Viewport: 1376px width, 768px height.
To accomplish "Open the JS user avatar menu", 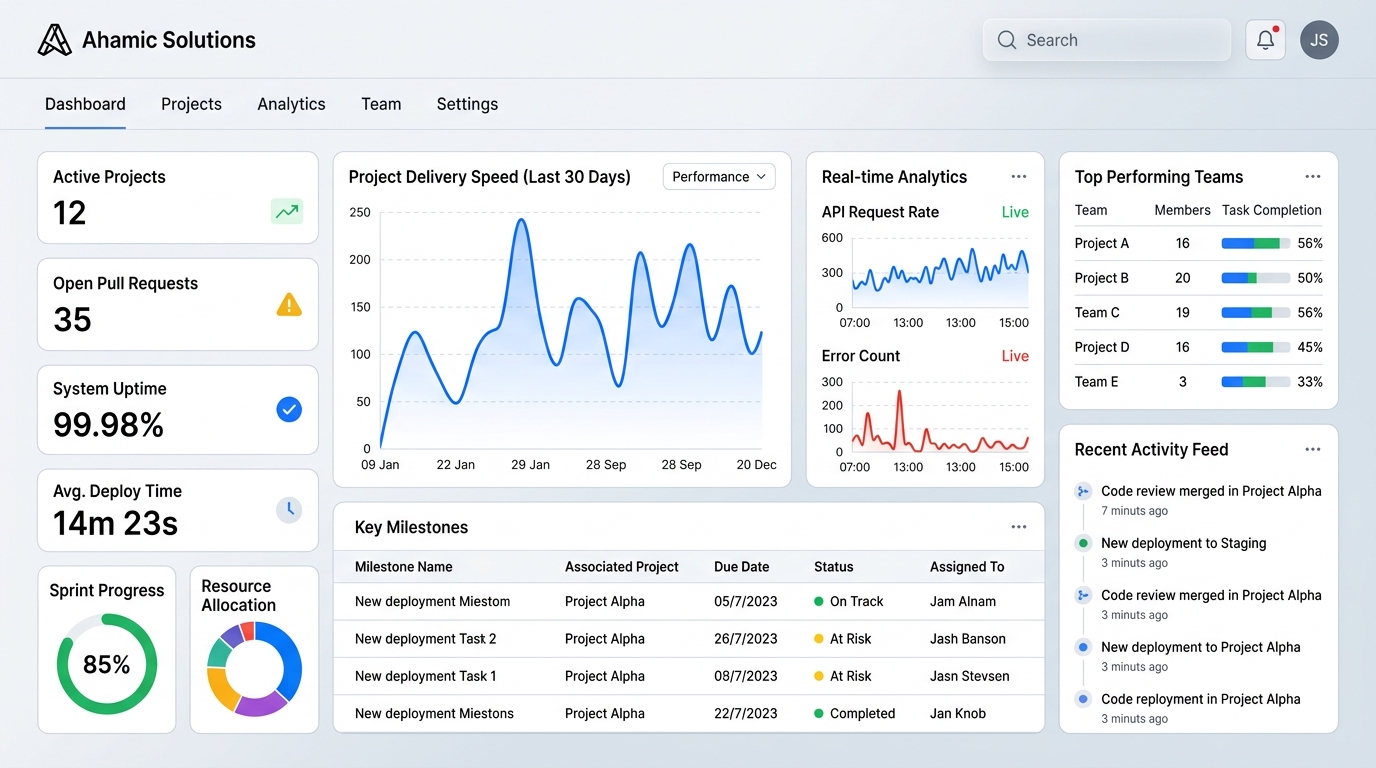I will click(1319, 40).
